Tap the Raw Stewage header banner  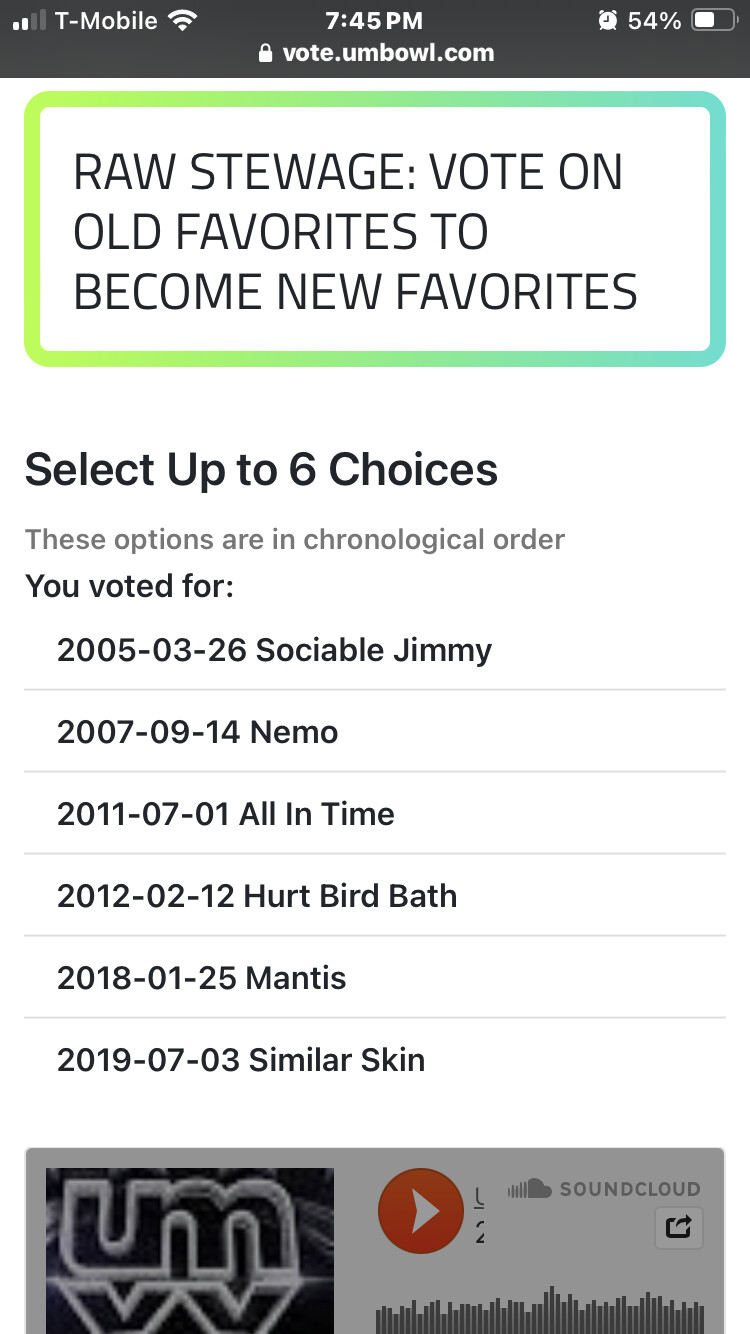(x=374, y=230)
